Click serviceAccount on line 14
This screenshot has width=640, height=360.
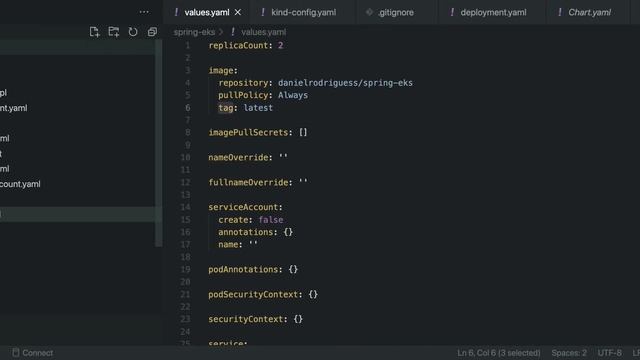[x=243, y=207]
